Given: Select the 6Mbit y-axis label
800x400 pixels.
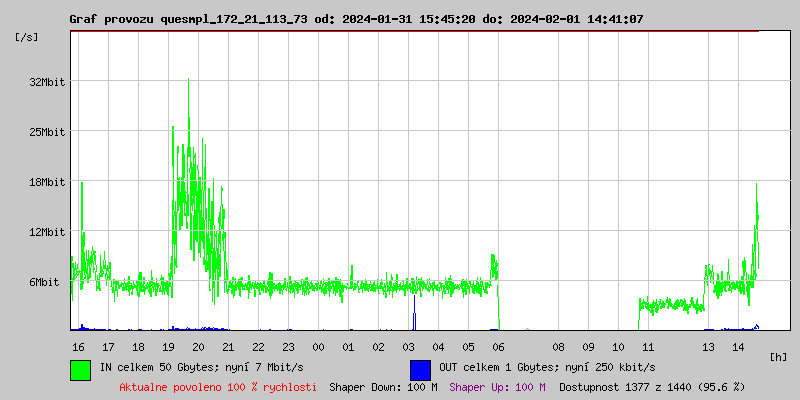Looking at the screenshot, I should point(44,282).
